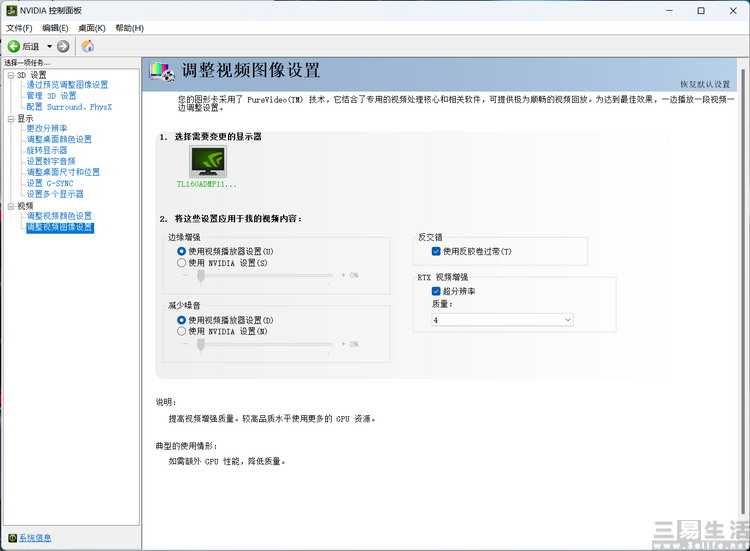Click the 后退 back button label
This screenshot has width=750, height=551.
[31, 46]
